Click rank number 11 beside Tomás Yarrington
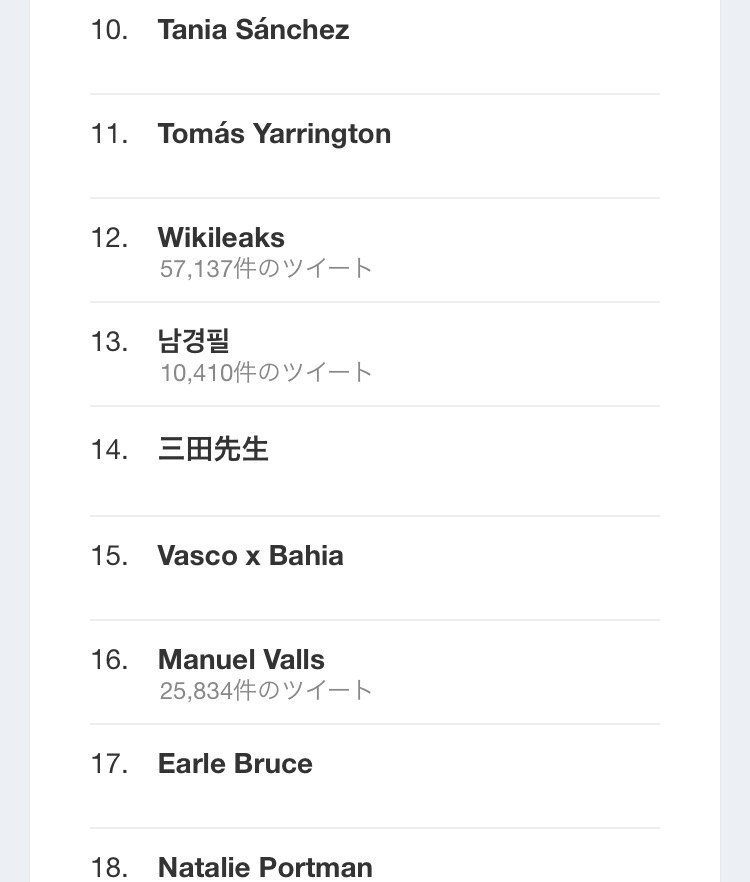 tap(109, 134)
